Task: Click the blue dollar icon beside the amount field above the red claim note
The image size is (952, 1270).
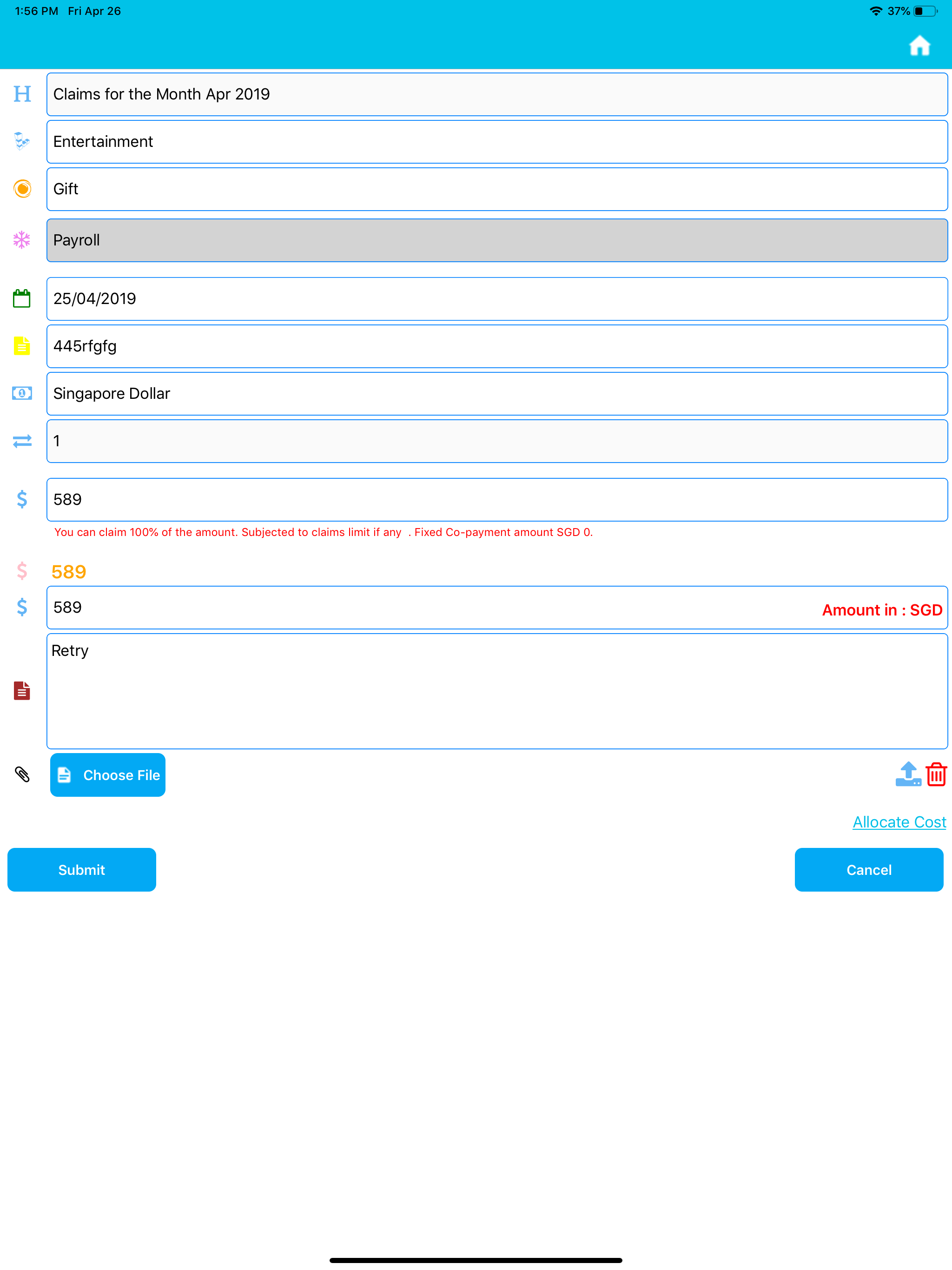Action: [x=22, y=500]
